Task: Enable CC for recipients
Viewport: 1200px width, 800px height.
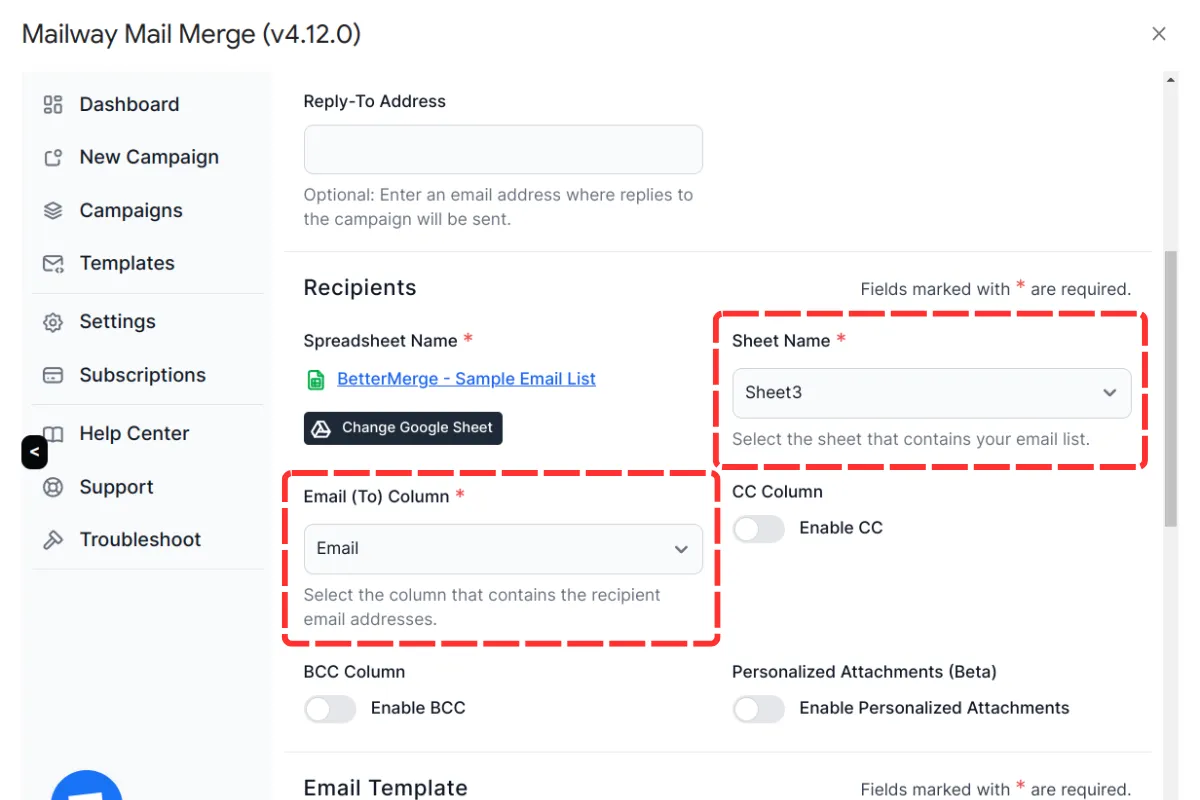Action: pyautogui.click(x=758, y=529)
